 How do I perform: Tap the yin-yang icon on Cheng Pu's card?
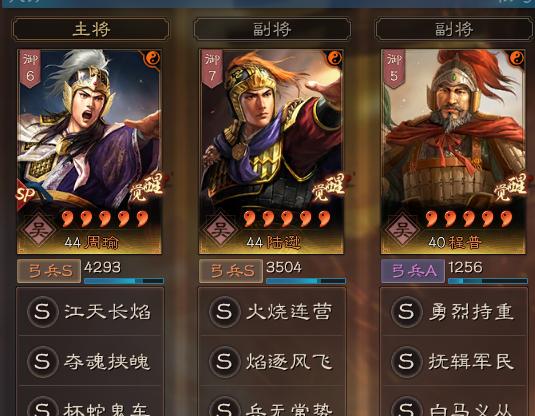(x=516, y=58)
